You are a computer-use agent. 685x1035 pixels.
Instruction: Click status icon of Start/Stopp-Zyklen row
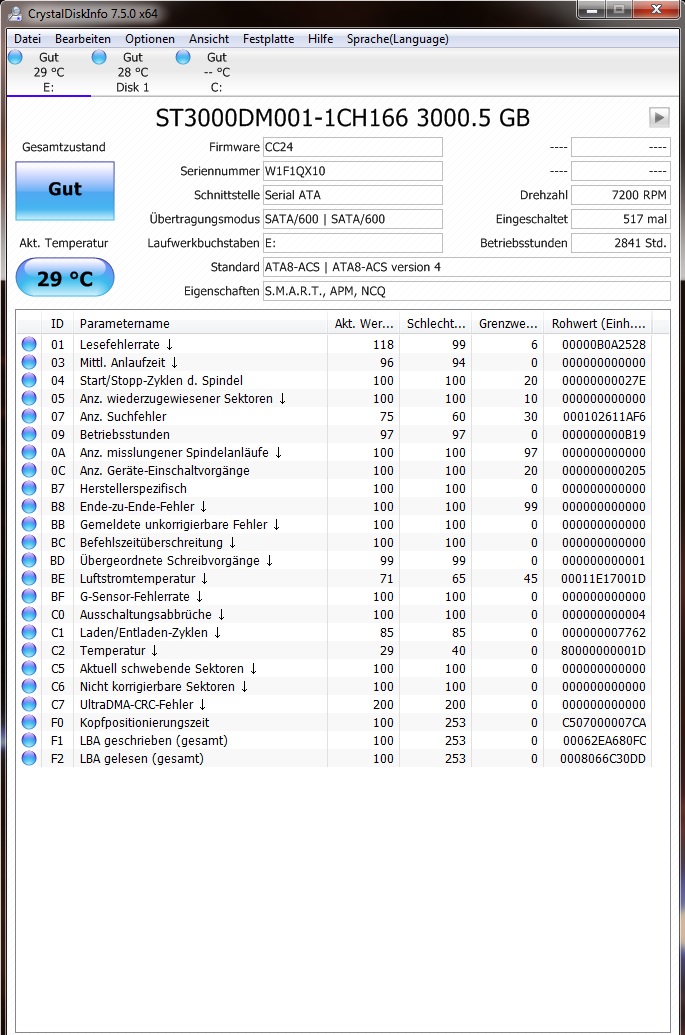tap(29, 380)
